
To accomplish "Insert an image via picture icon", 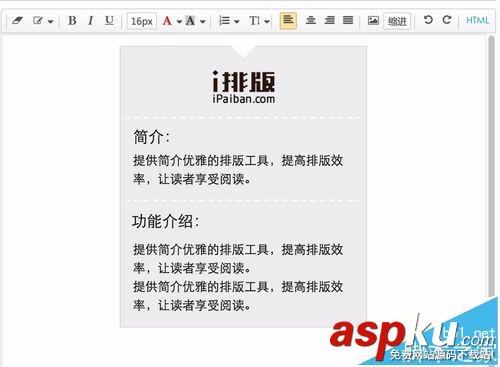I will coord(373,21).
